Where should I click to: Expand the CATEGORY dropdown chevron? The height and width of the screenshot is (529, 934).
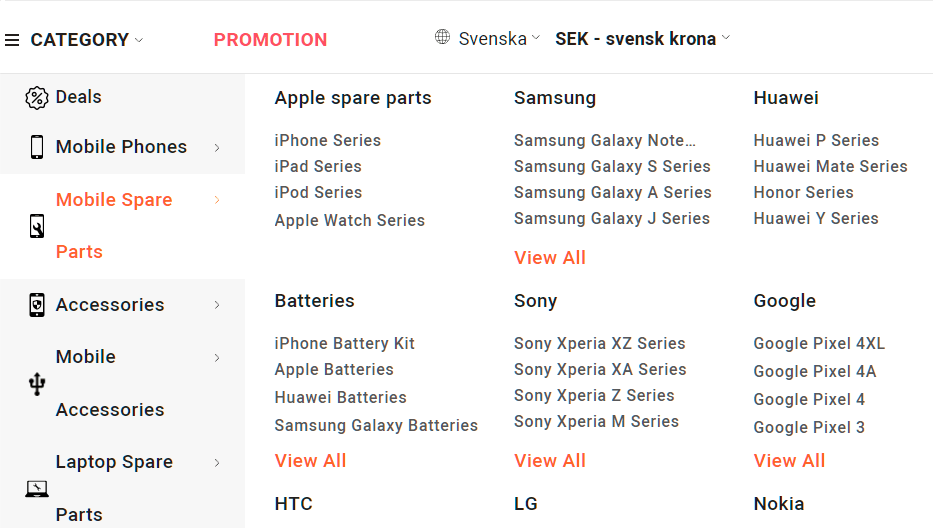[139, 41]
